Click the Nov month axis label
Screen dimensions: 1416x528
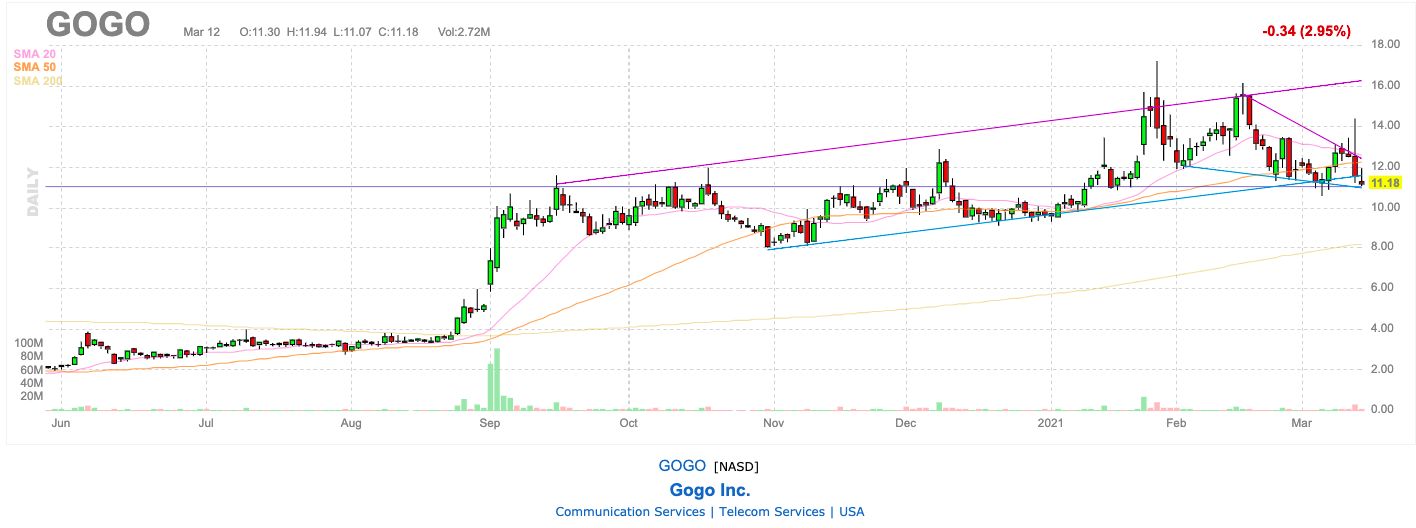pyautogui.click(x=773, y=424)
